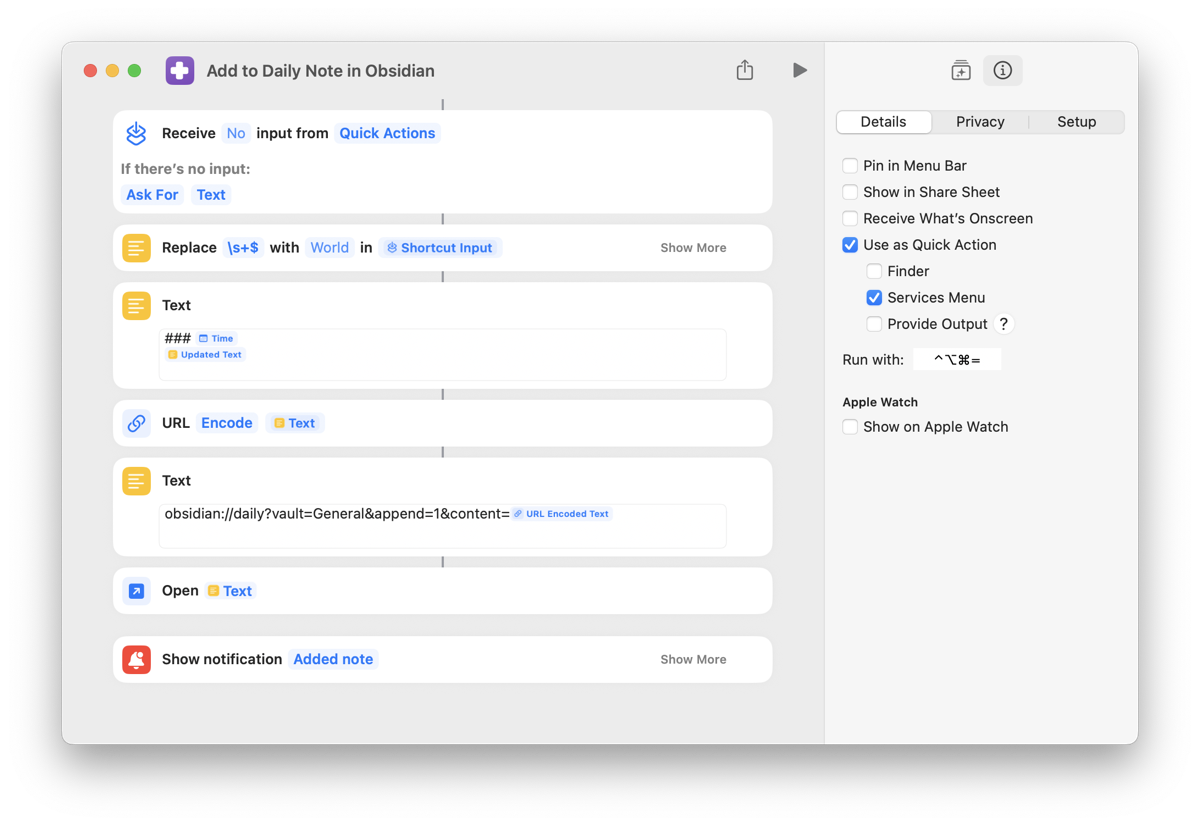Run the shortcut with the play button
The height and width of the screenshot is (826, 1200).
pyautogui.click(x=799, y=70)
